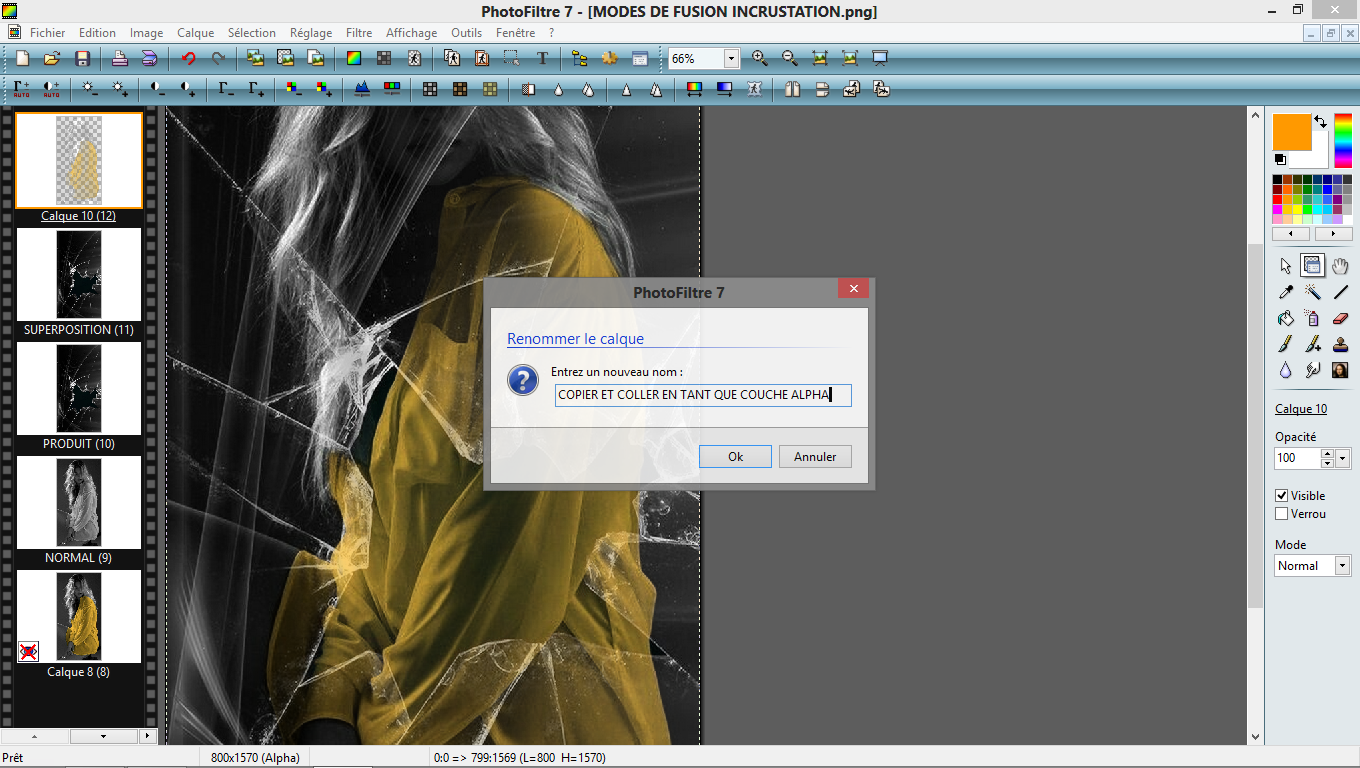Click the Redo arrow icon
Image resolution: width=1360 pixels, height=768 pixels.
[218, 59]
